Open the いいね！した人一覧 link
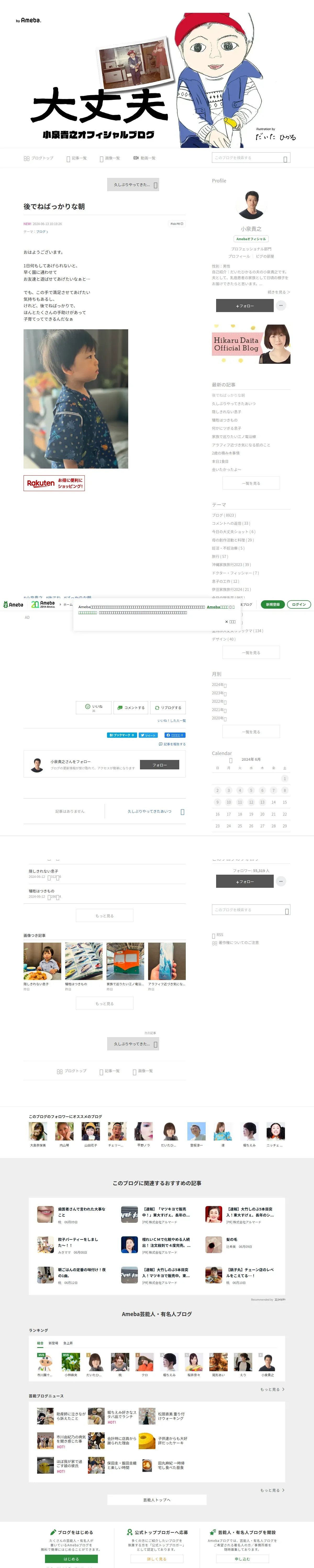 [171, 721]
